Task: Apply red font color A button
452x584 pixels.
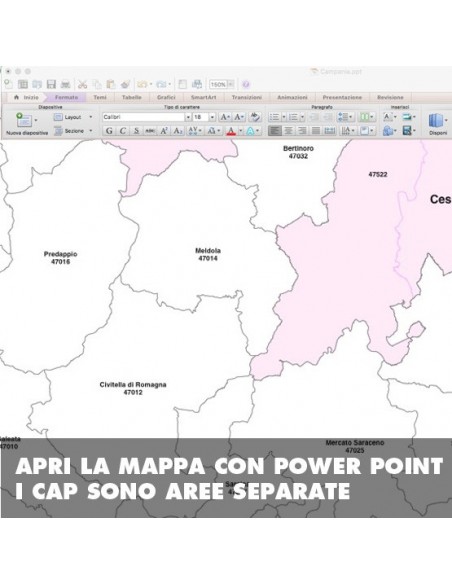Action: 231,131
